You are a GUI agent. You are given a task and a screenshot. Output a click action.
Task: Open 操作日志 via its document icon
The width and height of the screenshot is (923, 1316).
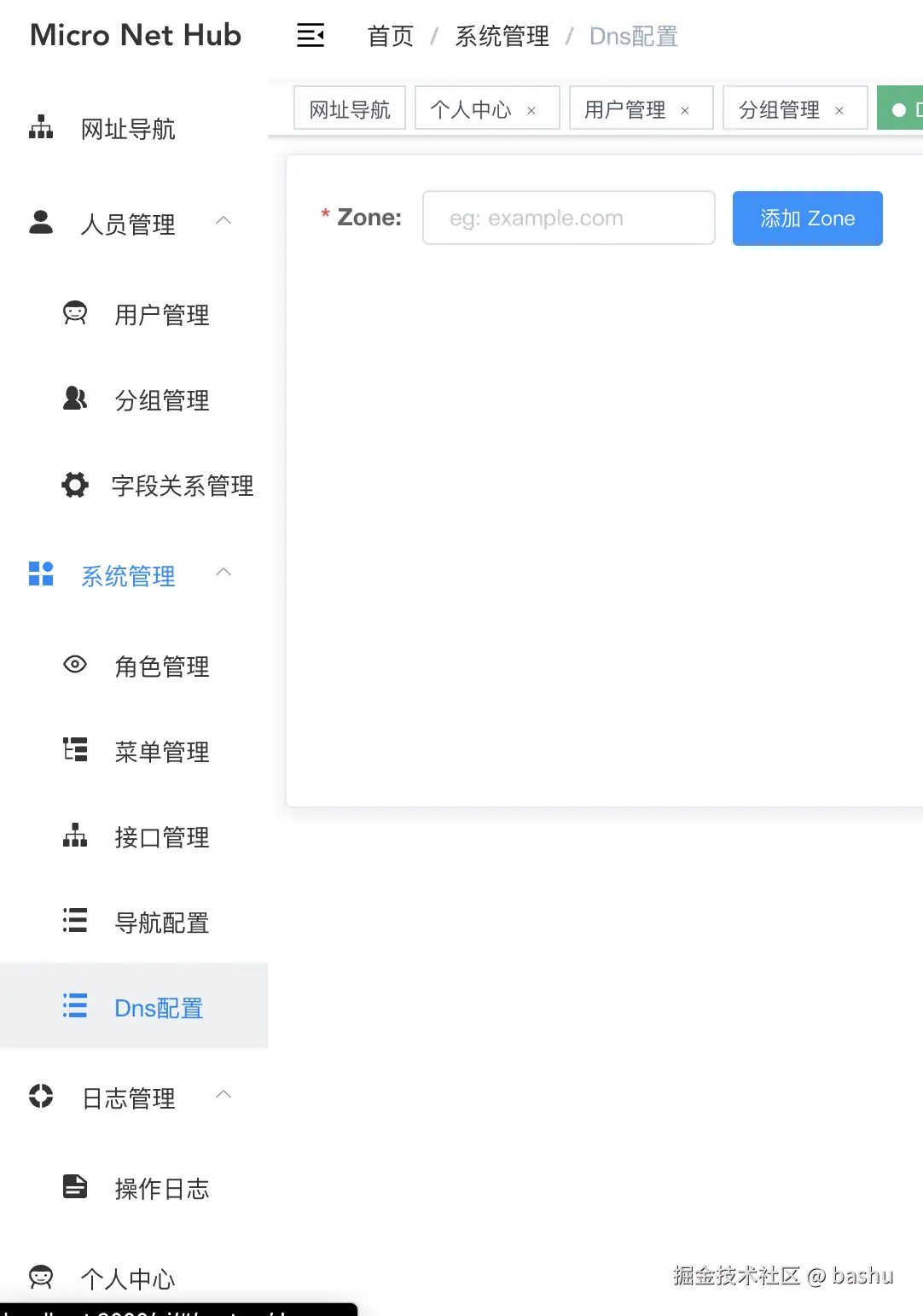click(x=75, y=1186)
